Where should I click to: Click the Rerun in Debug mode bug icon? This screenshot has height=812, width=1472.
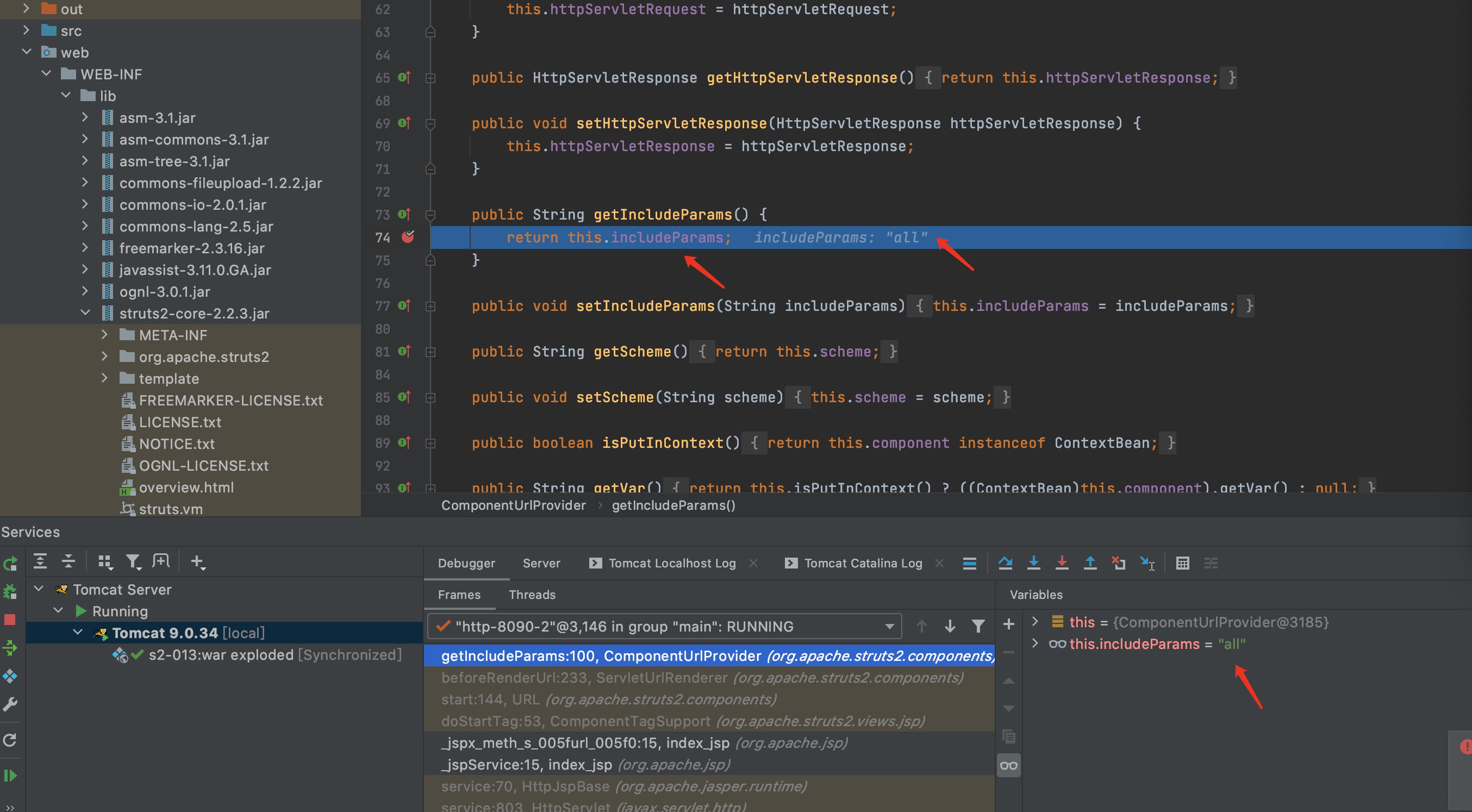click(10, 592)
